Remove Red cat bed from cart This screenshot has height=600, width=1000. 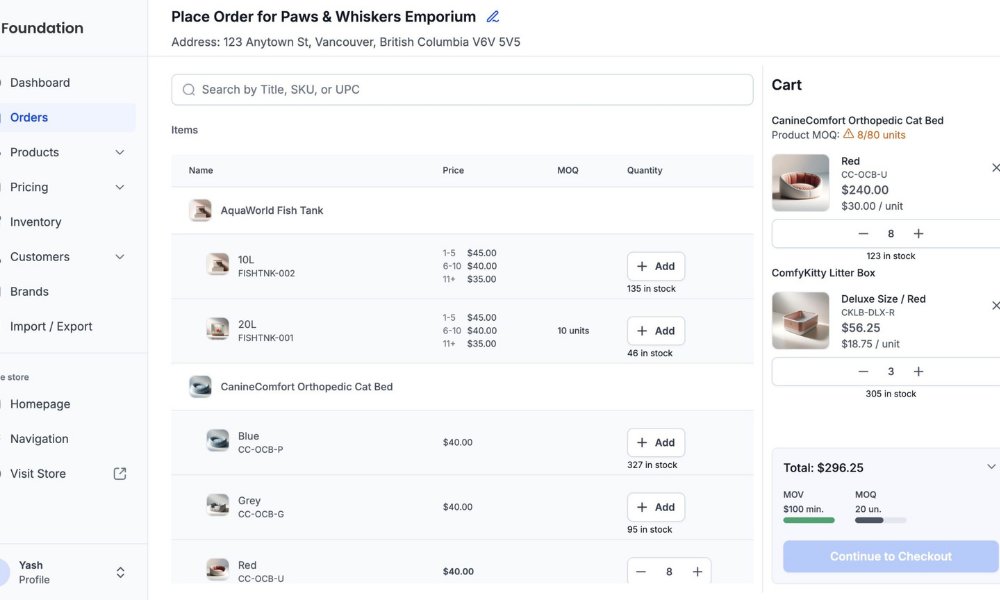pos(995,168)
